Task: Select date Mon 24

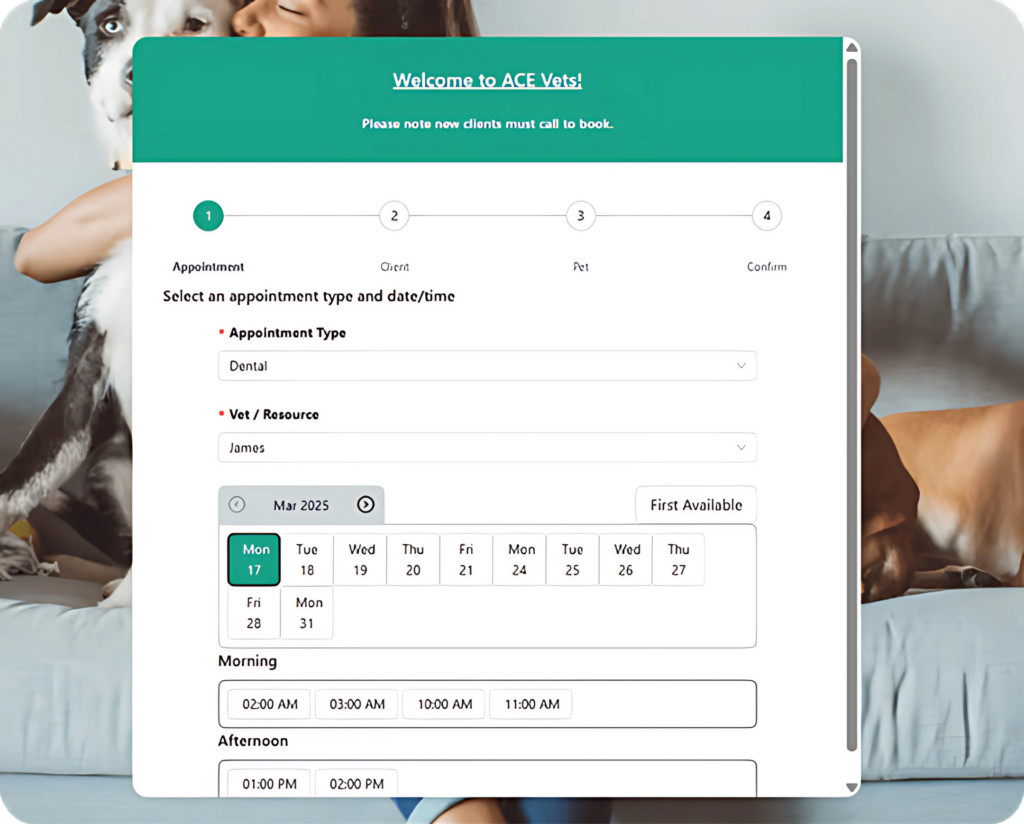Action: pyautogui.click(x=520, y=560)
